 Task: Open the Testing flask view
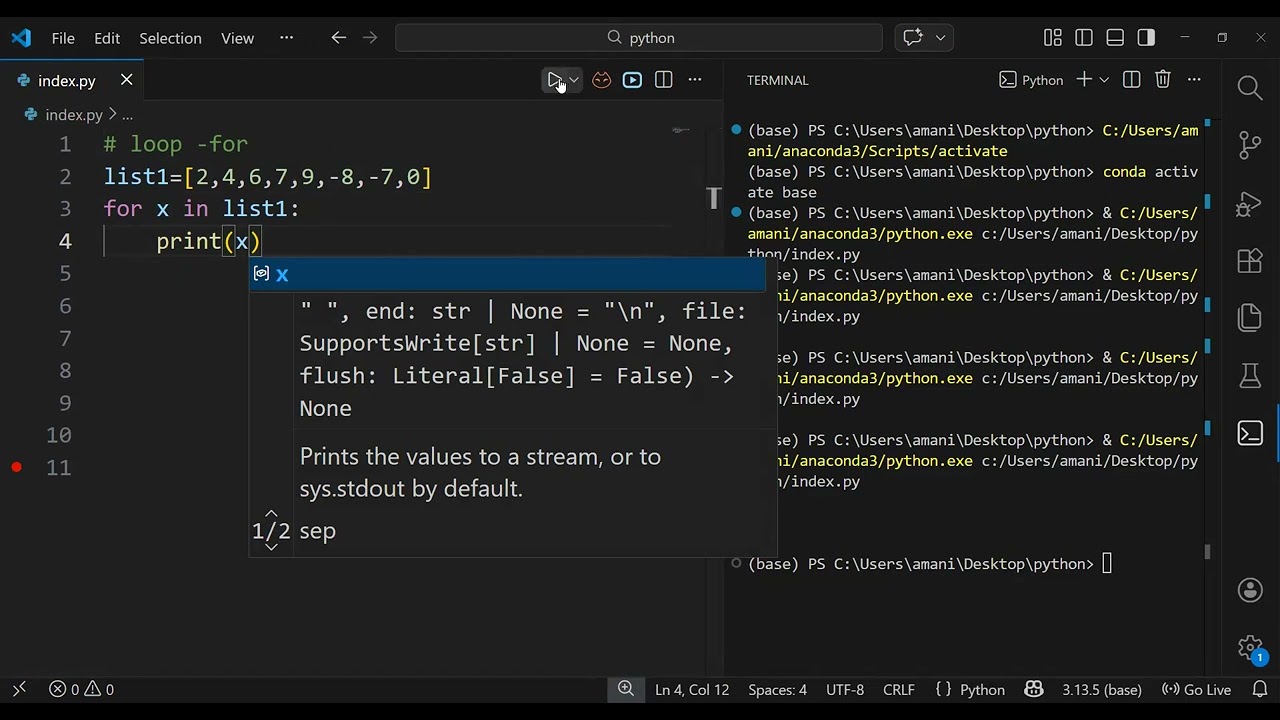point(1250,376)
